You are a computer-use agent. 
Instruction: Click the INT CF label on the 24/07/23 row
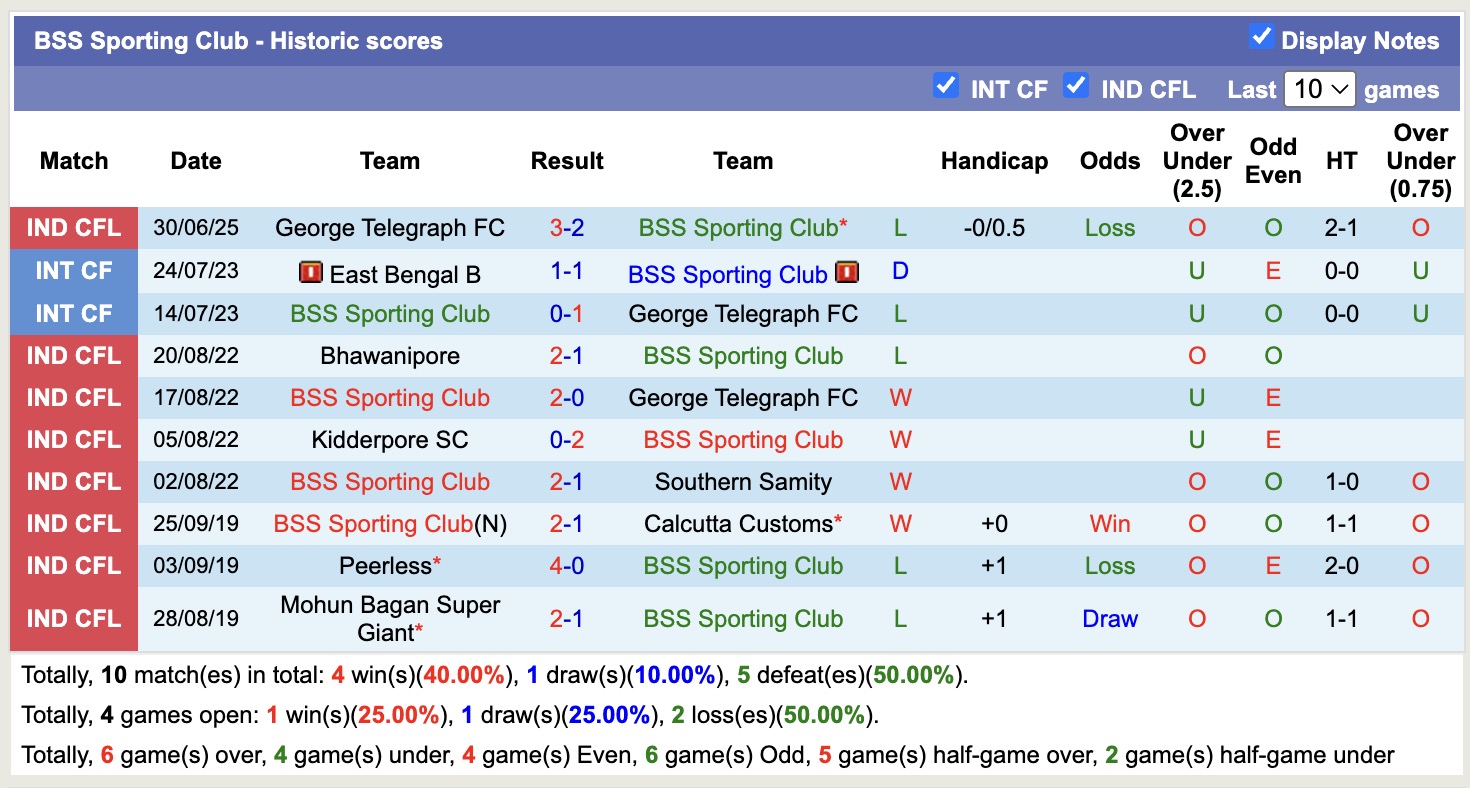click(x=74, y=271)
